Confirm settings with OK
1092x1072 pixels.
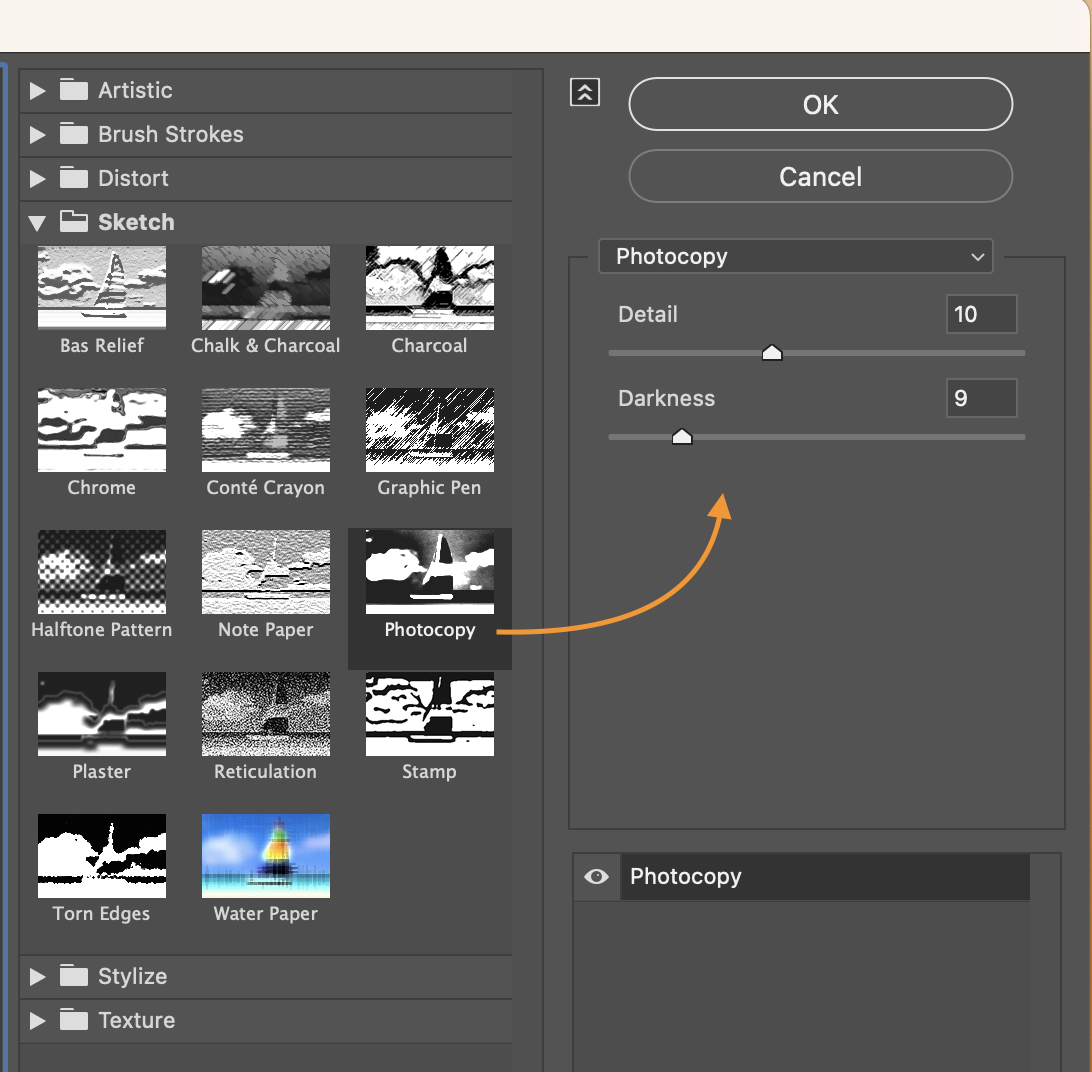coord(820,104)
